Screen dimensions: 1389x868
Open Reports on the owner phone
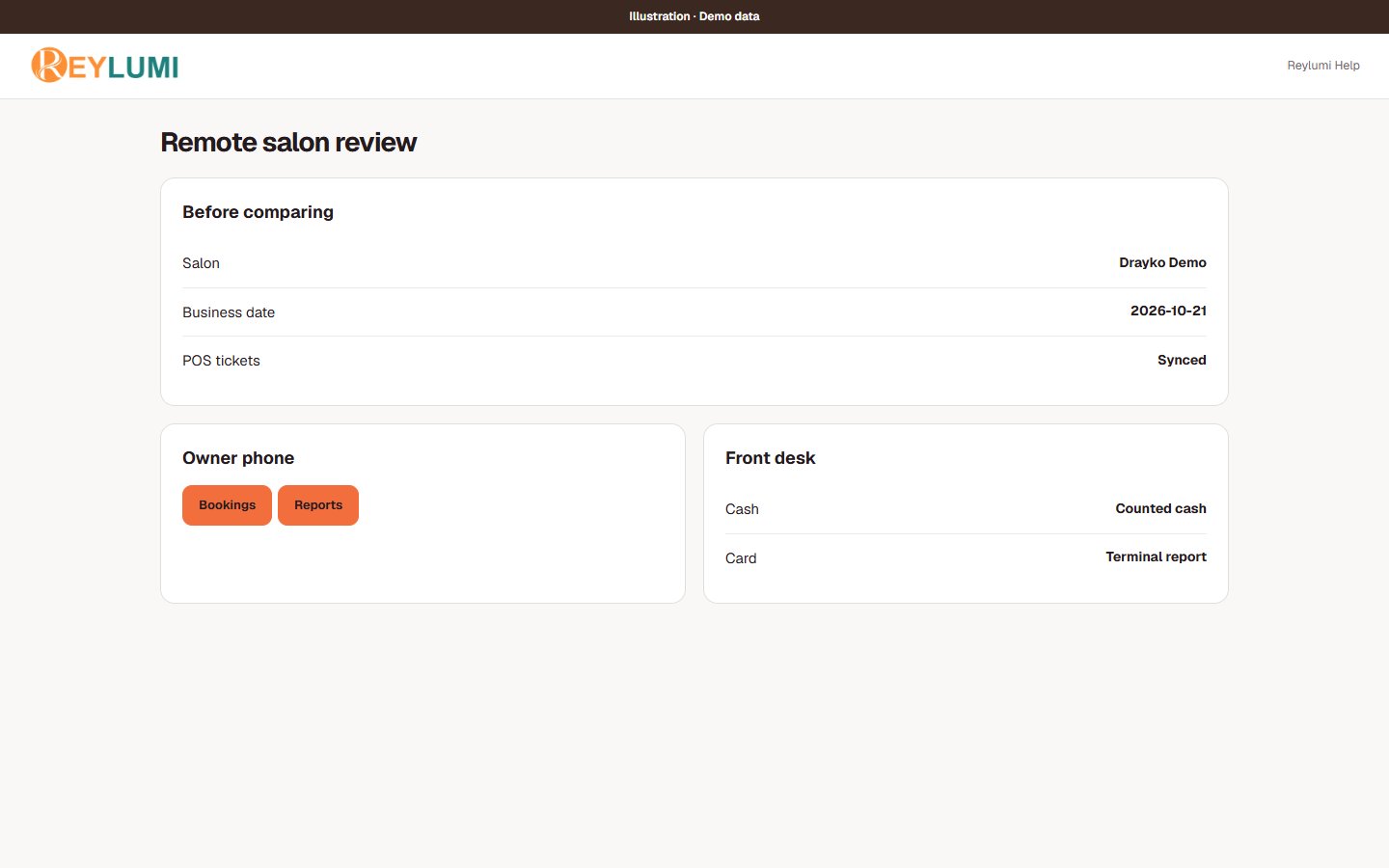point(318,505)
